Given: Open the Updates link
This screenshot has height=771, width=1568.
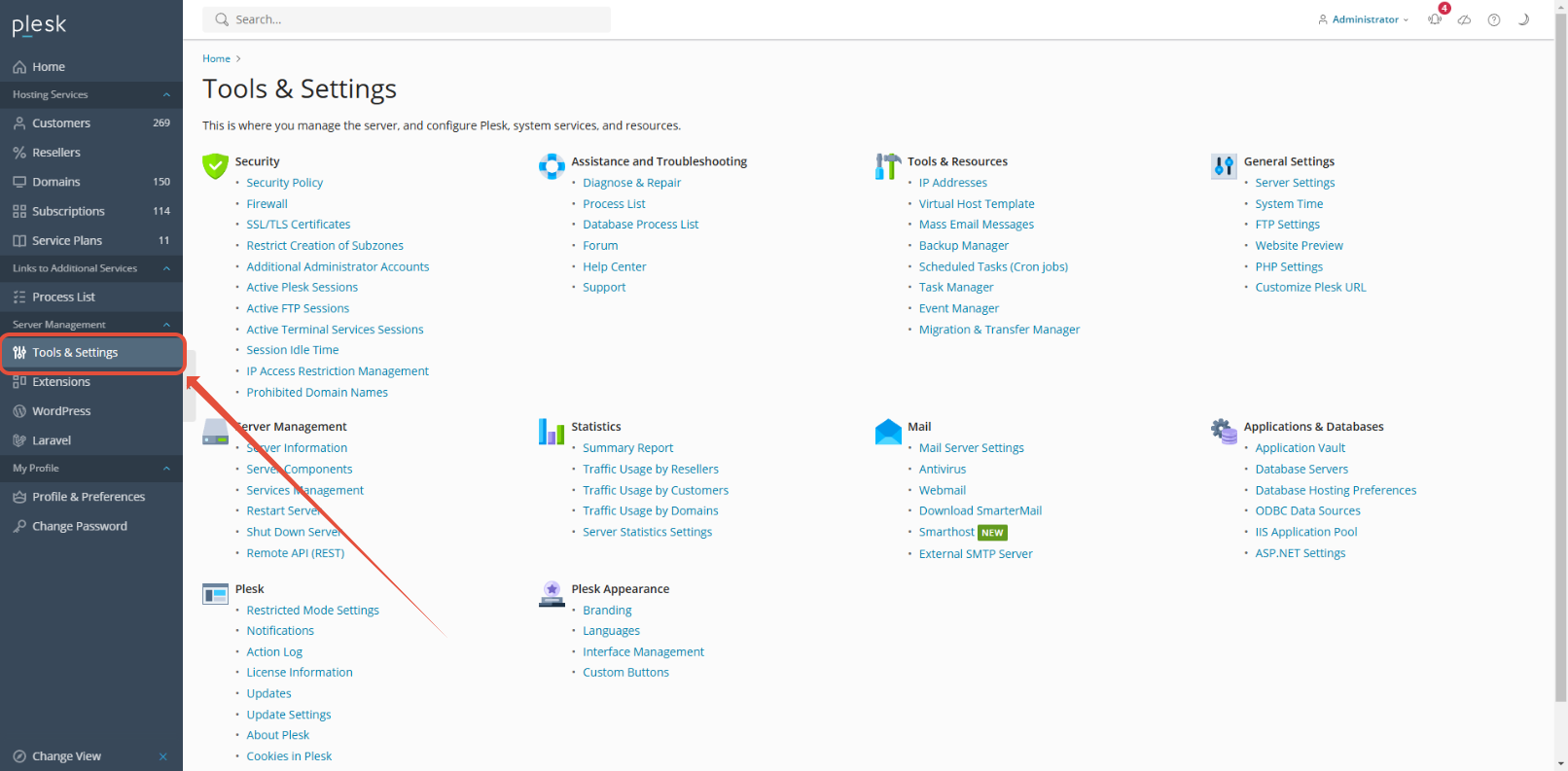Looking at the screenshot, I should tap(268, 694).
